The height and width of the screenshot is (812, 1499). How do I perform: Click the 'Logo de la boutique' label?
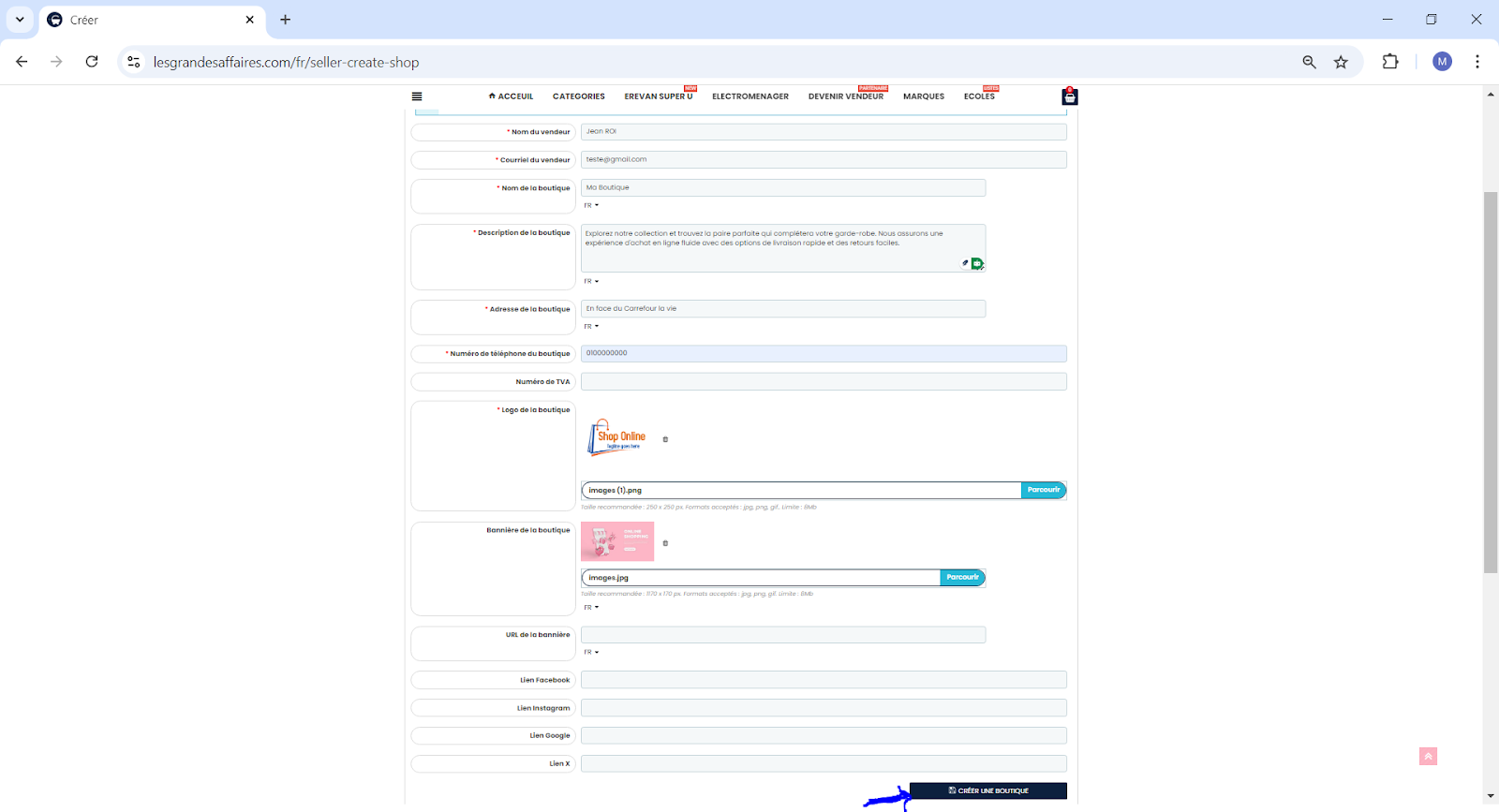pos(534,409)
